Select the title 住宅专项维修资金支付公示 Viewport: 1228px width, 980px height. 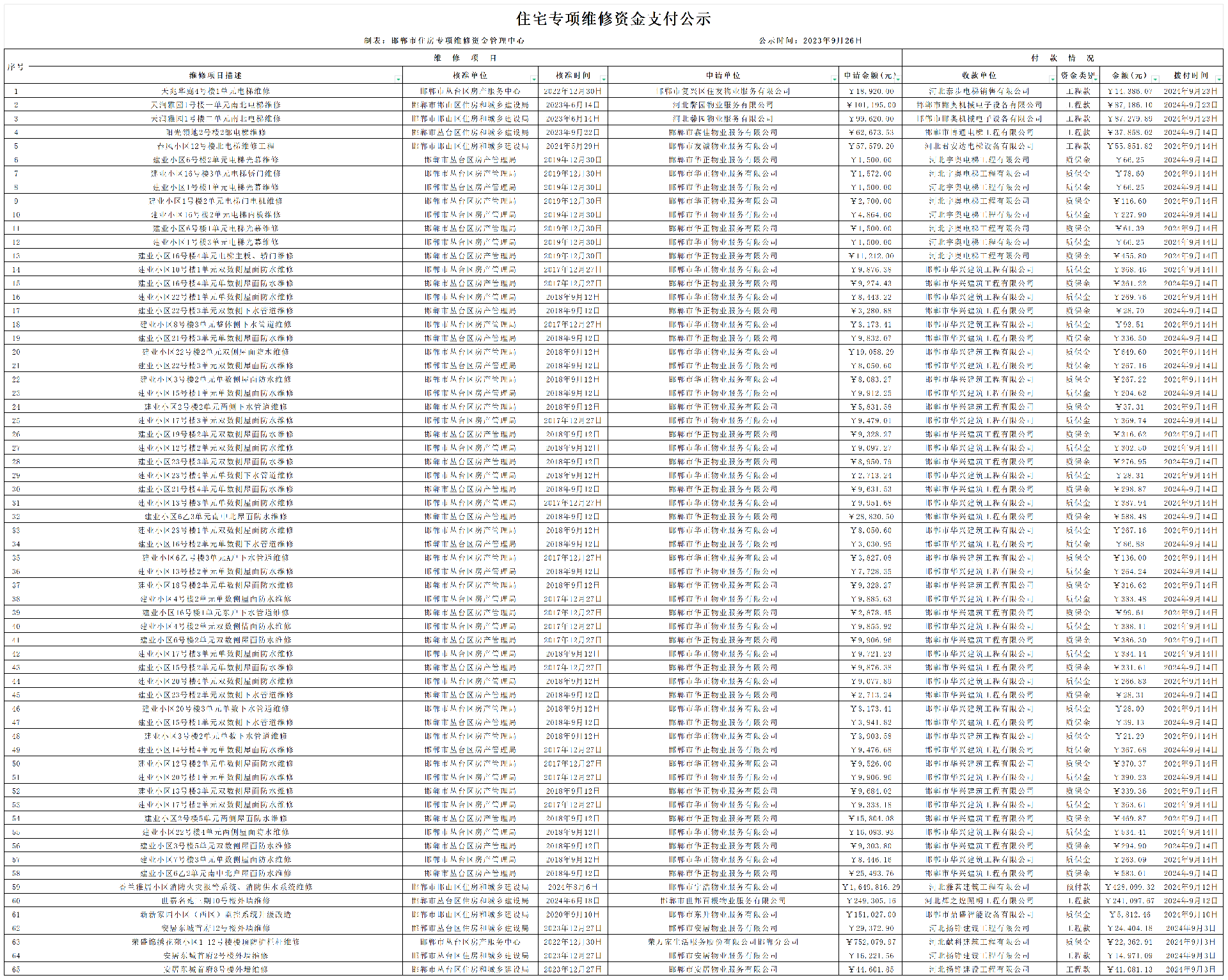point(613,19)
